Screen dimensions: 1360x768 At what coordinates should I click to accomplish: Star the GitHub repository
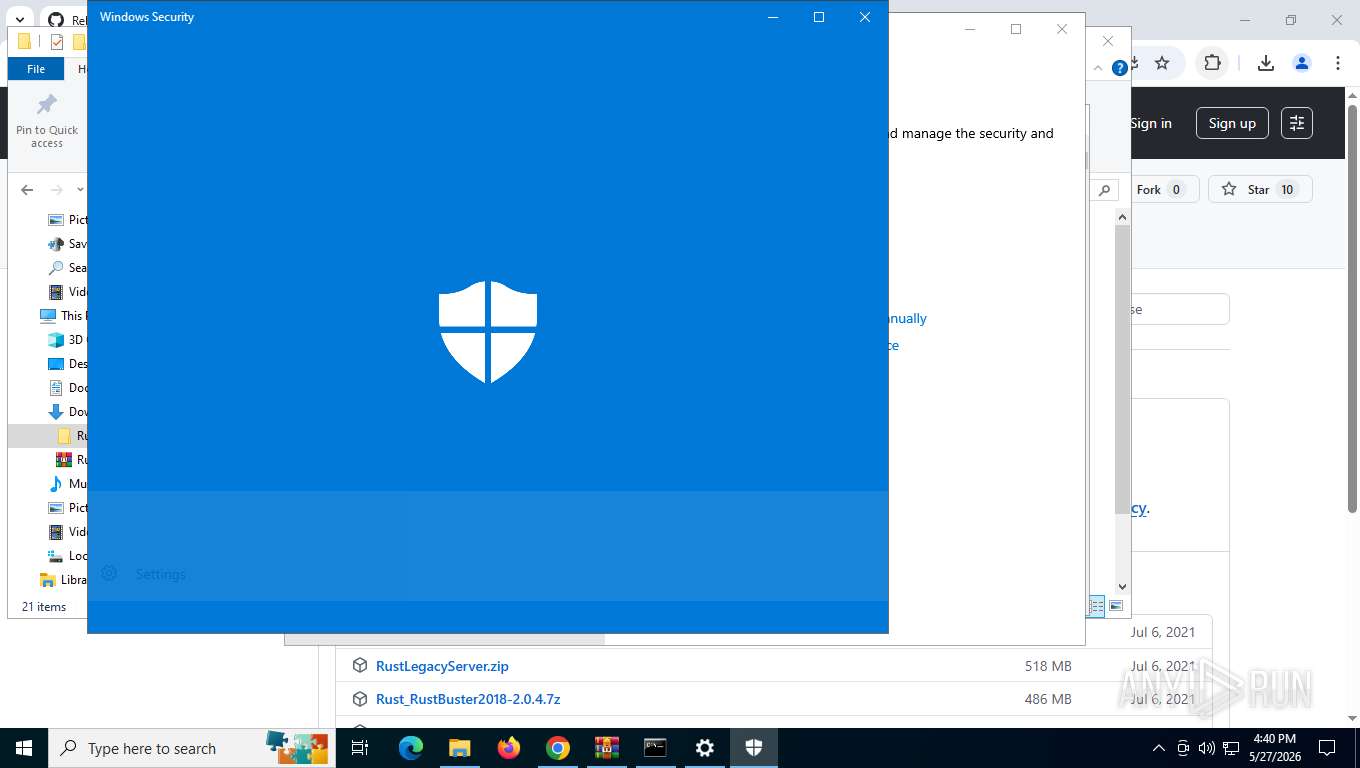point(1260,189)
